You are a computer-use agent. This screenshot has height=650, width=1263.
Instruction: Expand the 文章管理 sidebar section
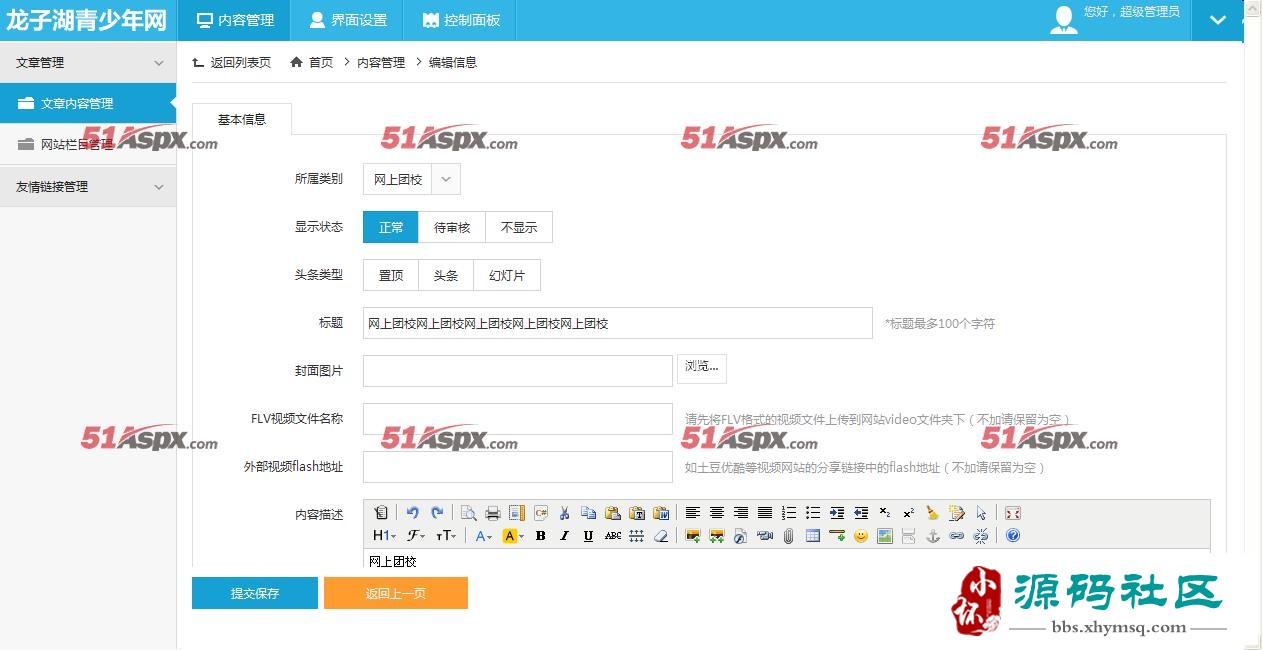[88, 62]
